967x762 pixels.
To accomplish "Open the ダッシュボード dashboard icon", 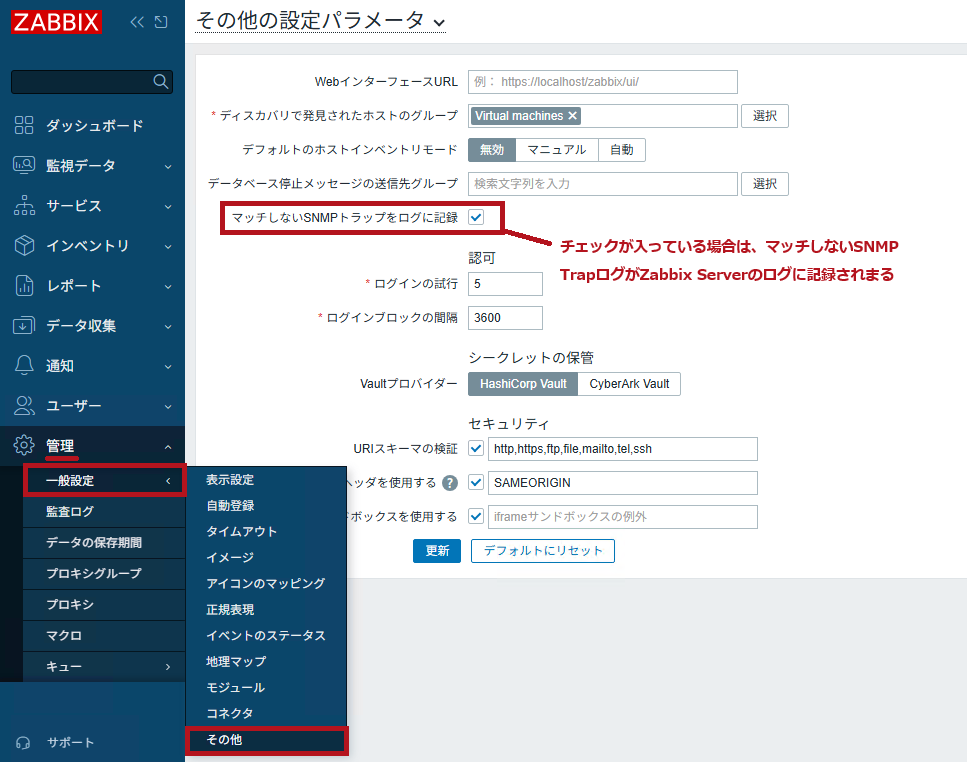I will pos(23,125).
